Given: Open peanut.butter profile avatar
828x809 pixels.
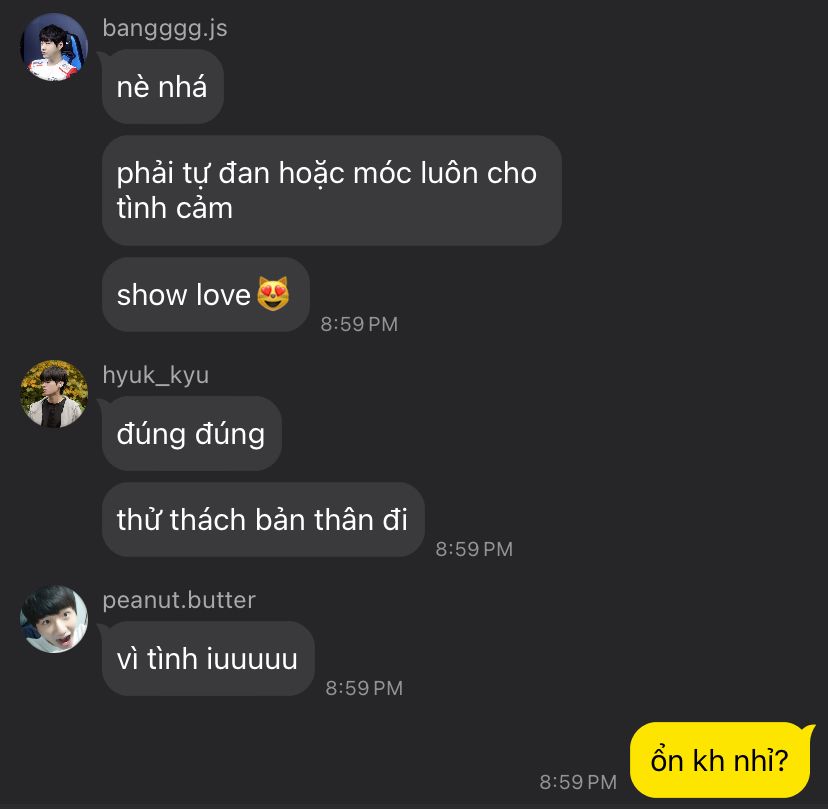Looking at the screenshot, I should click(x=54, y=619).
